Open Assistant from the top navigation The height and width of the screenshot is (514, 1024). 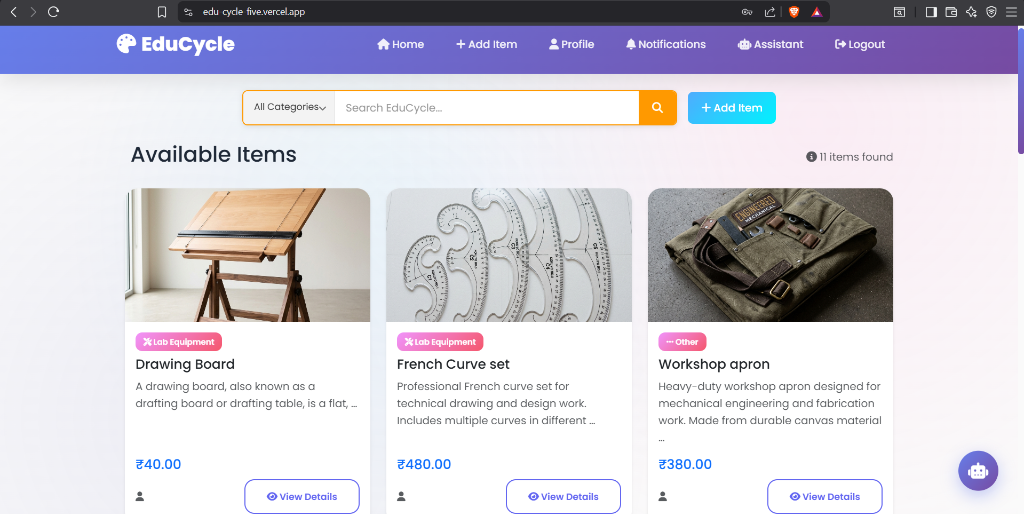pos(771,44)
